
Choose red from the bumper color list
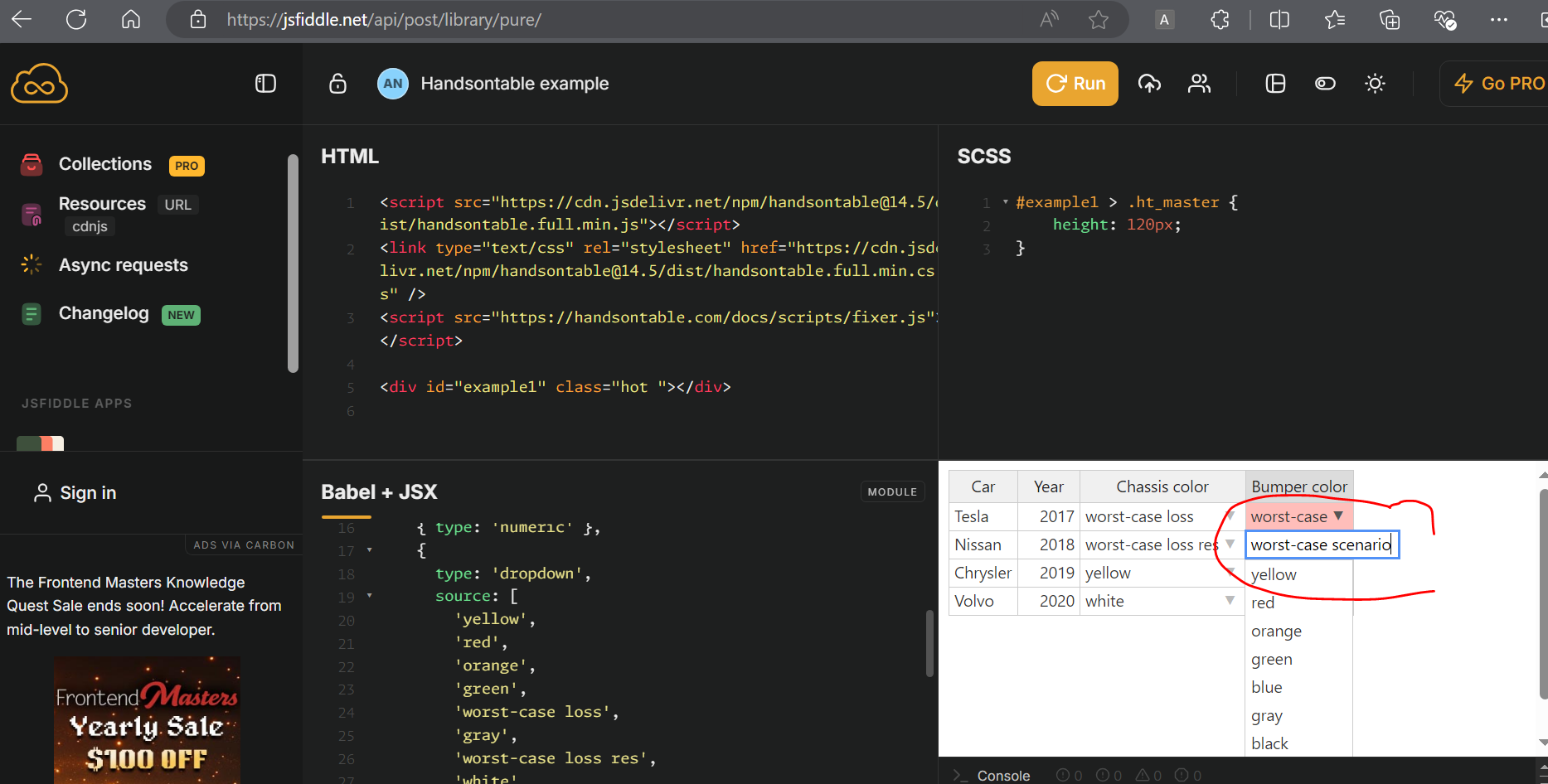coord(1299,603)
